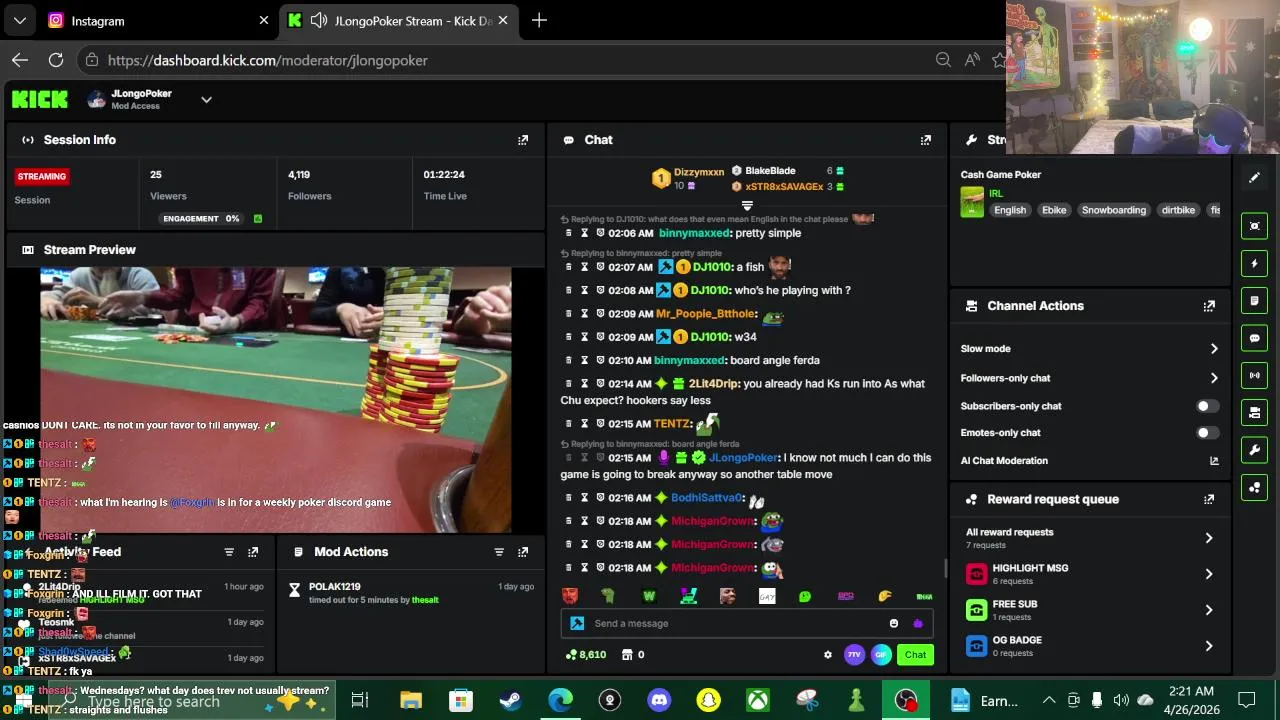Toggle Emotes-only chat switch
Screen dimensions: 1280x720
(x=1208, y=433)
